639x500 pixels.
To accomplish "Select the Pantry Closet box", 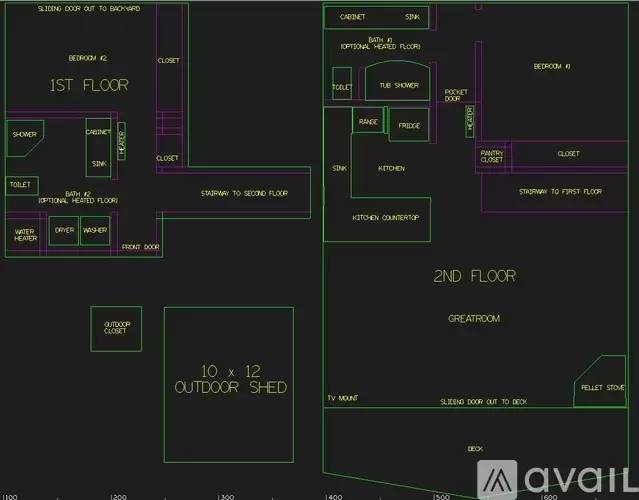I will pyautogui.click(x=492, y=156).
